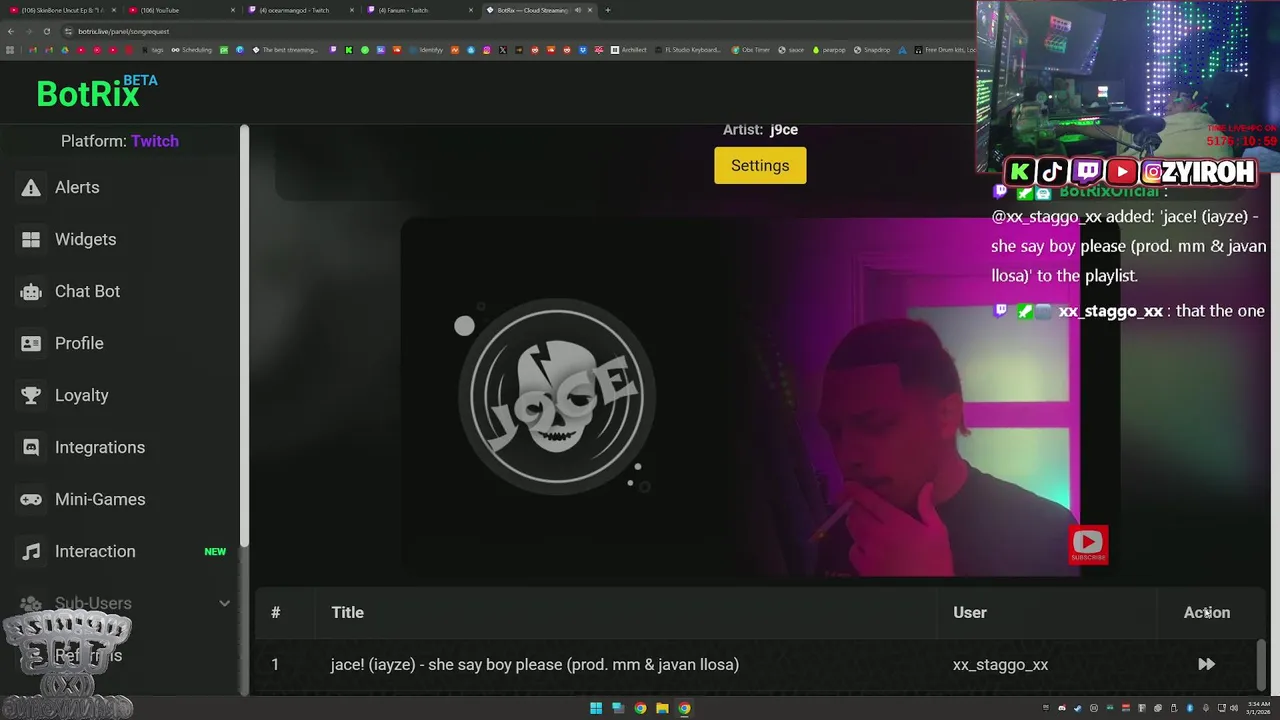
Task: Switch to the (106) YouTube tab
Action: click(180, 10)
